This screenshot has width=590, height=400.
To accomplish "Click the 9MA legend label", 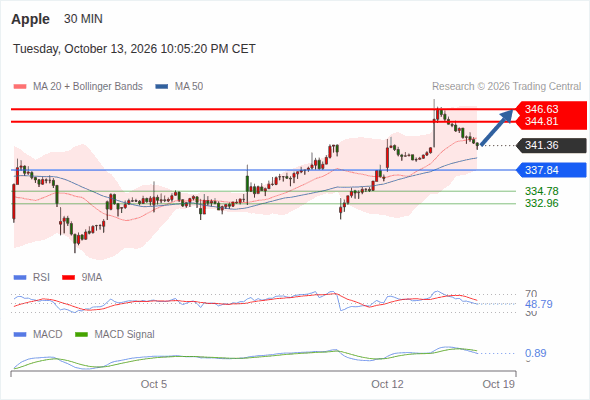I will point(92,278).
